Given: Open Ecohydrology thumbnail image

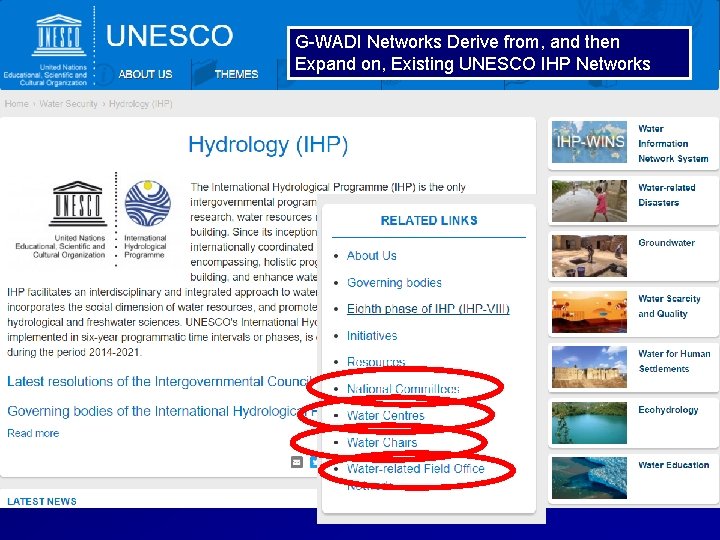Looking at the screenshot, I should [589, 423].
